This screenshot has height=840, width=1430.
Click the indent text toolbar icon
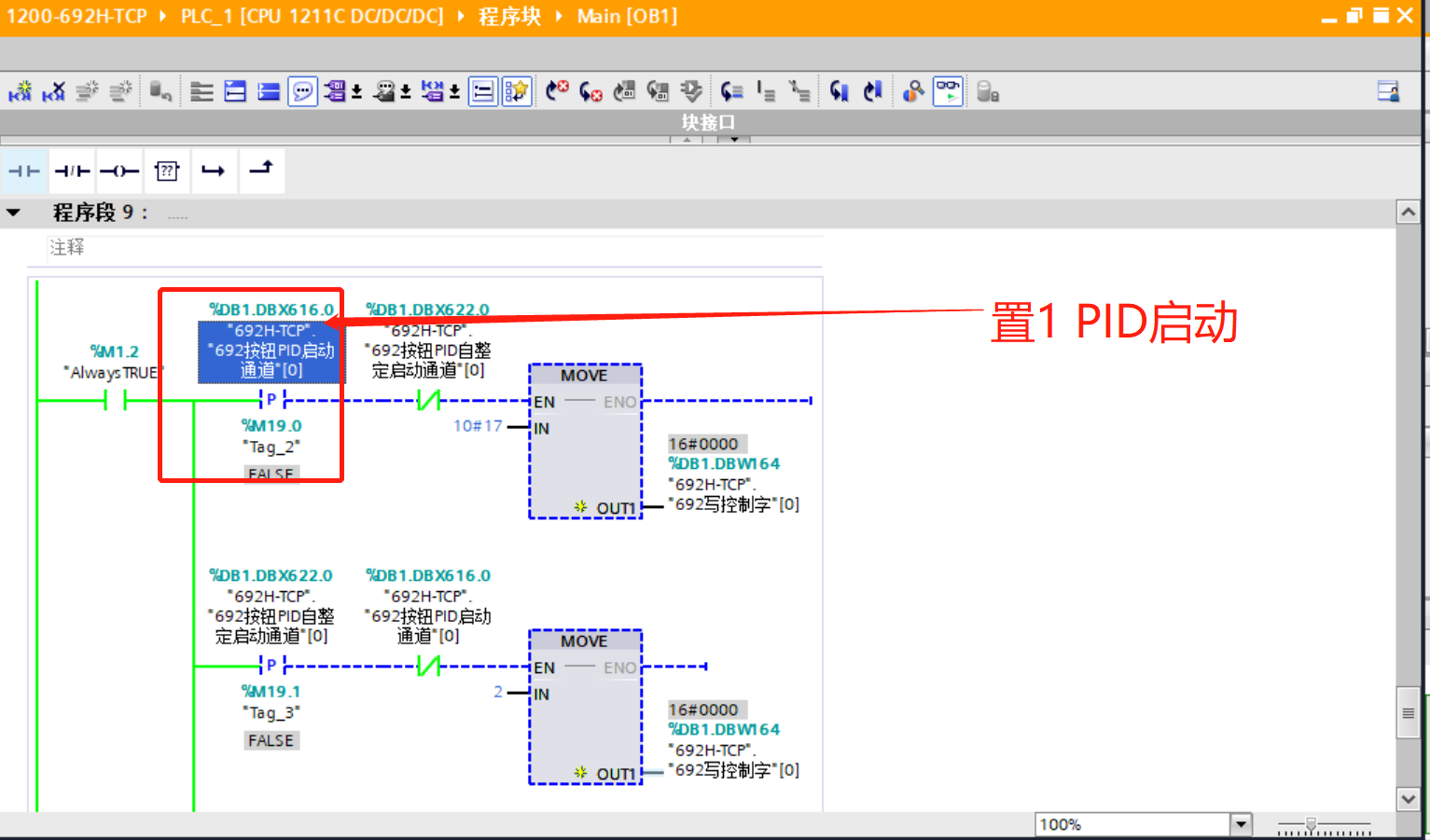pyautogui.click(x=766, y=91)
